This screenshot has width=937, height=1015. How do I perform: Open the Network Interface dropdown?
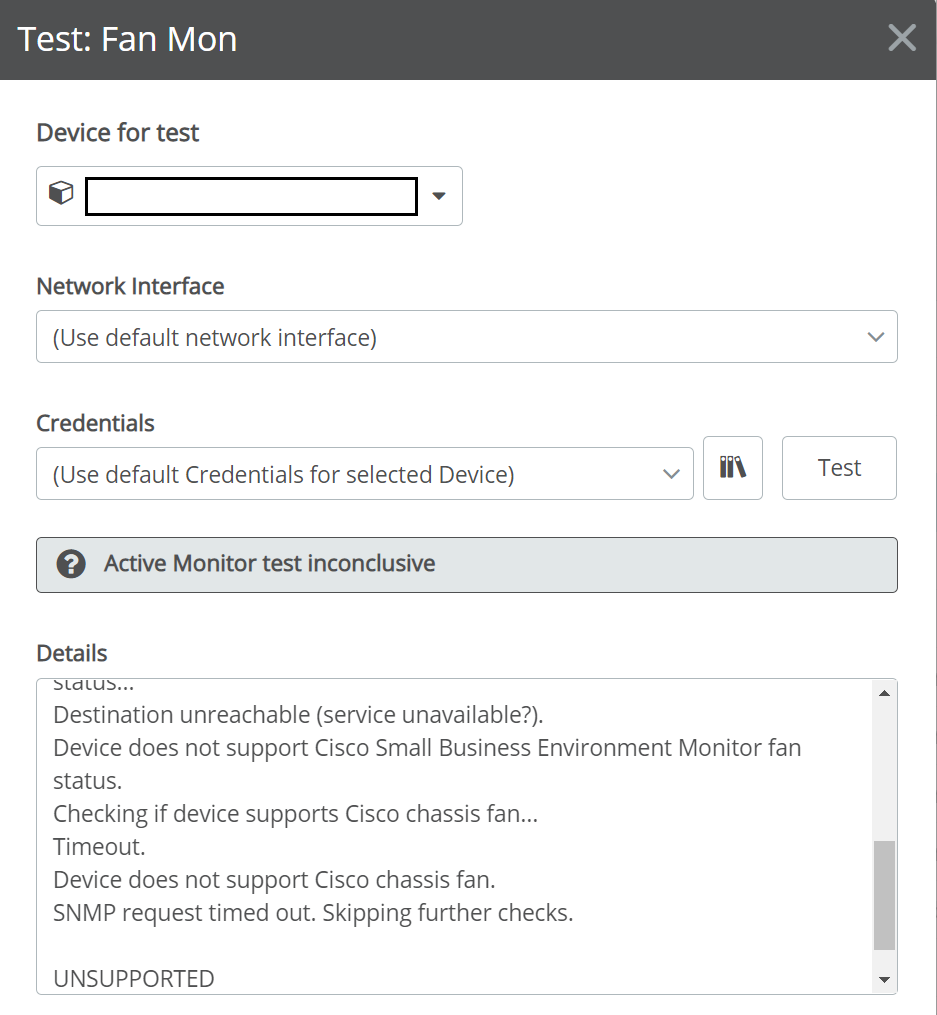pyautogui.click(x=467, y=337)
